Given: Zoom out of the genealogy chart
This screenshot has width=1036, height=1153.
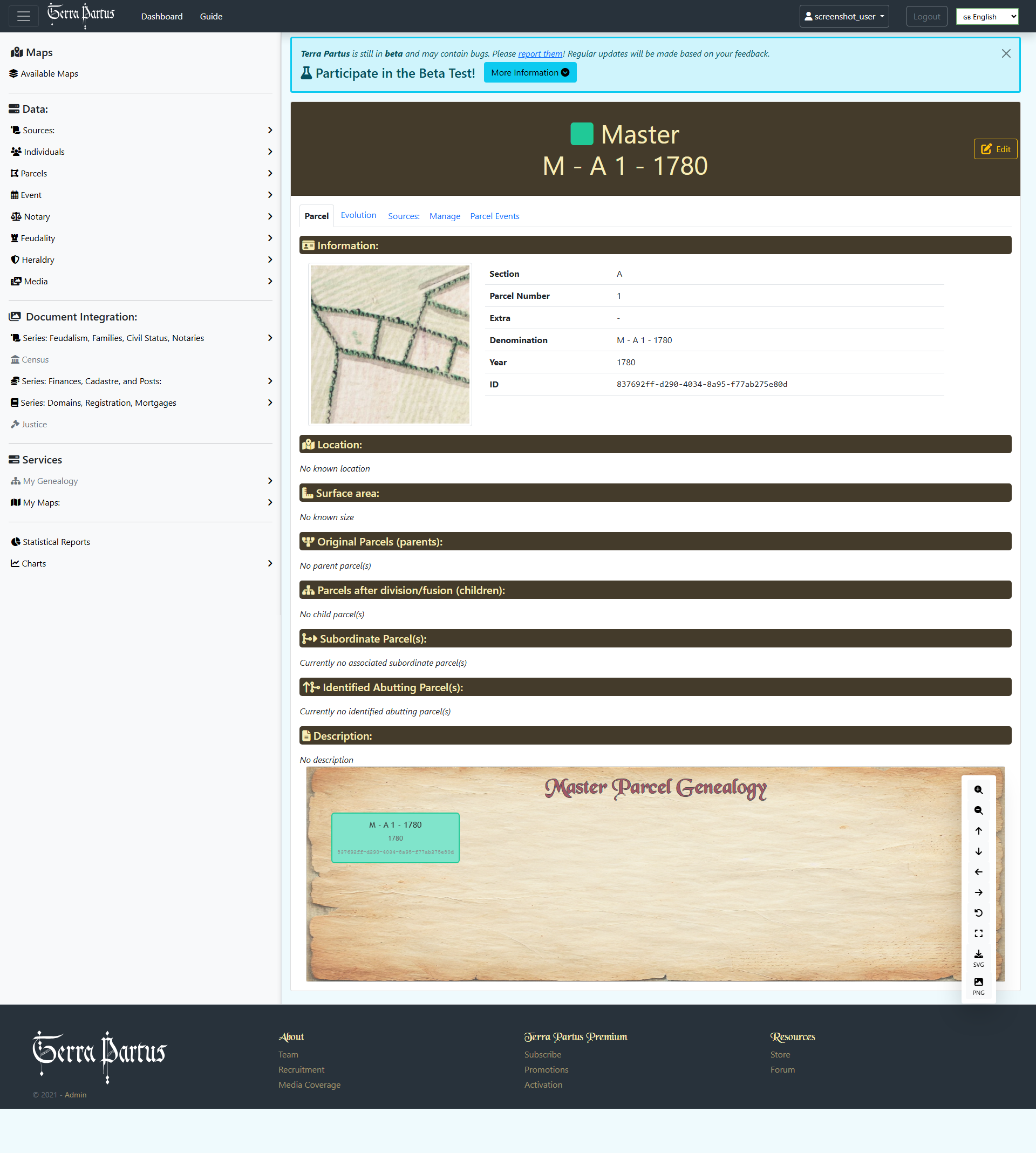Looking at the screenshot, I should tap(978, 810).
